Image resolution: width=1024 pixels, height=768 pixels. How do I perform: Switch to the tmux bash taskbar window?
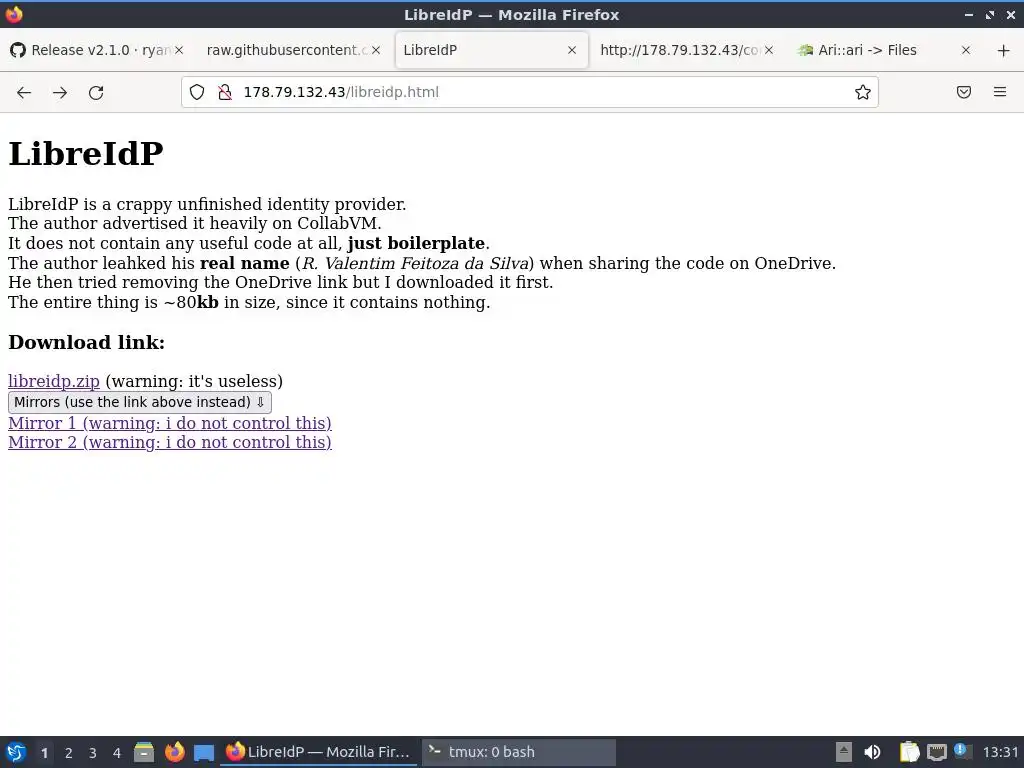[519, 752]
